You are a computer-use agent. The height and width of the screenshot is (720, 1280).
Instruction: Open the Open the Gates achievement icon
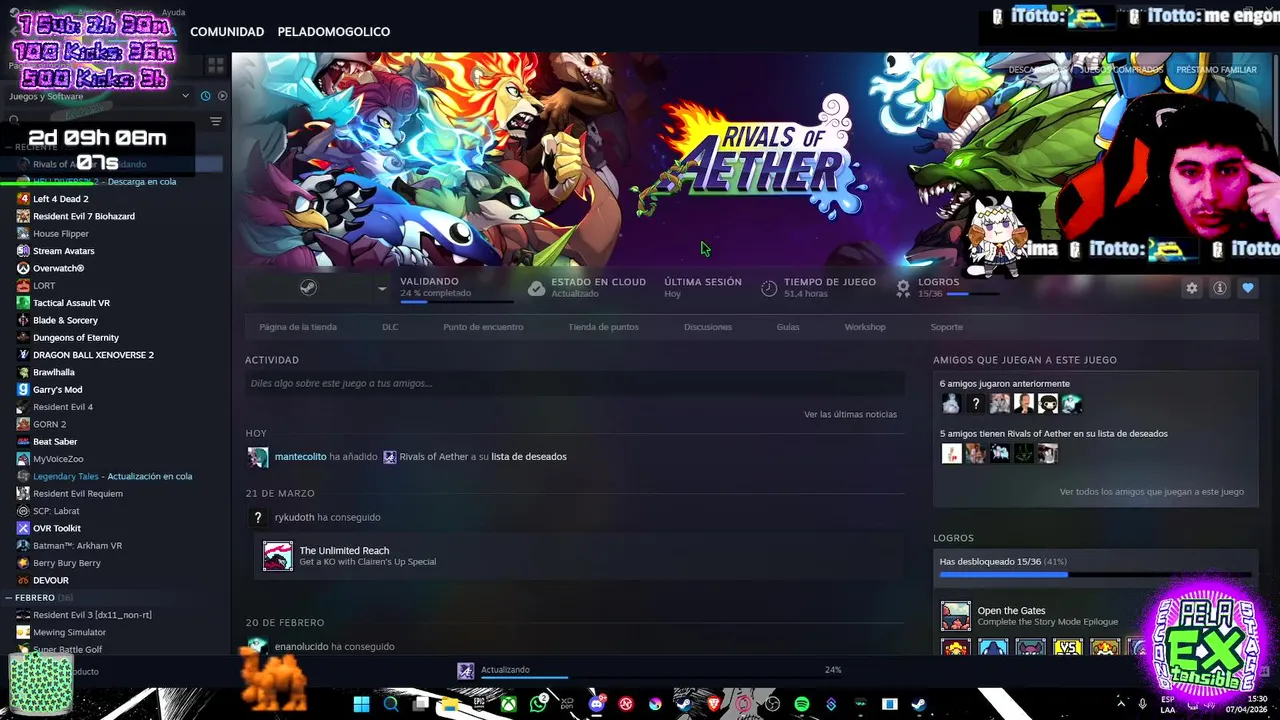point(955,616)
